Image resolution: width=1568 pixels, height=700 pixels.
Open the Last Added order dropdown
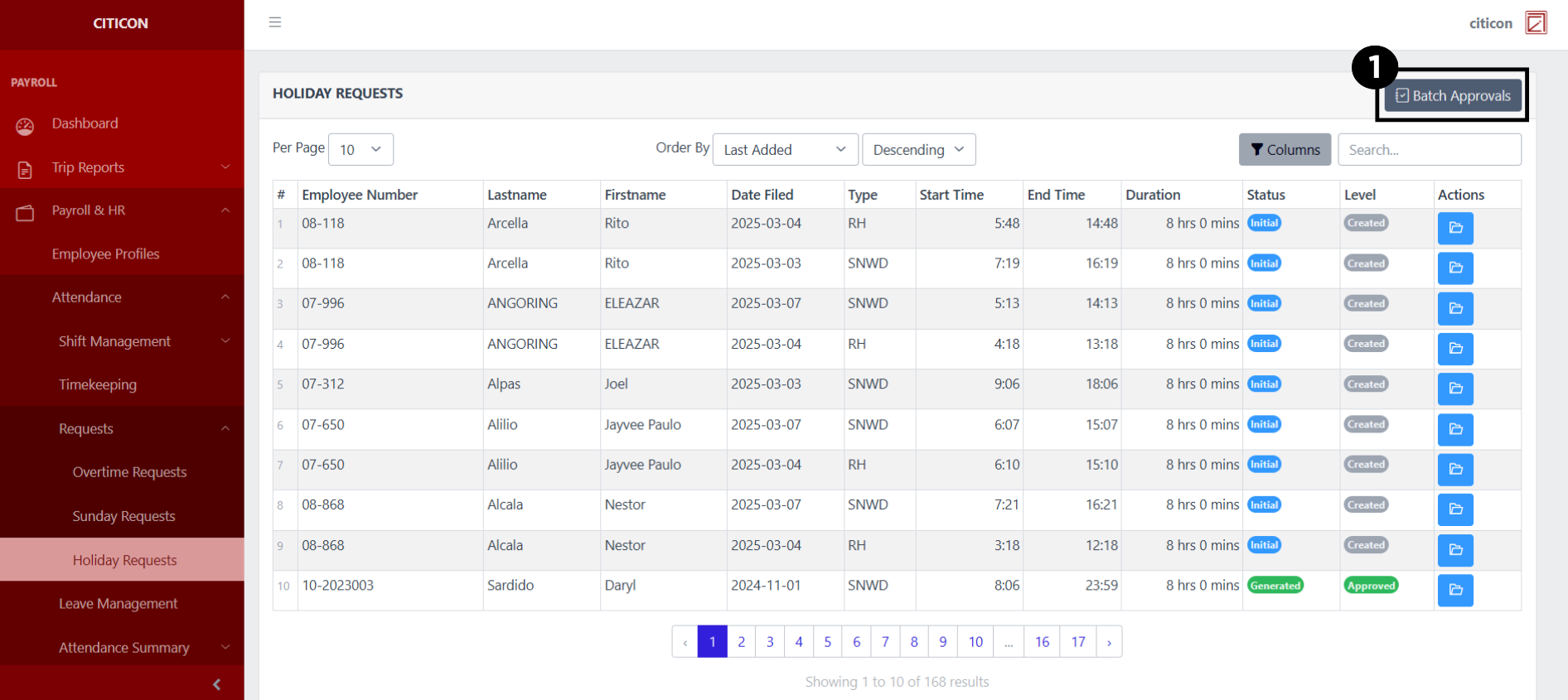[784, 150]
